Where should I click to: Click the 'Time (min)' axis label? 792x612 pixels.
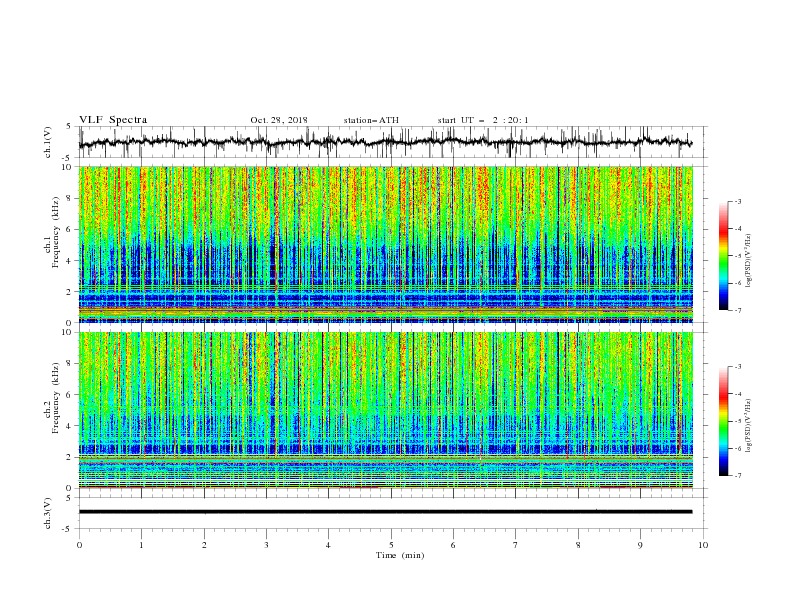coord(400,555)
